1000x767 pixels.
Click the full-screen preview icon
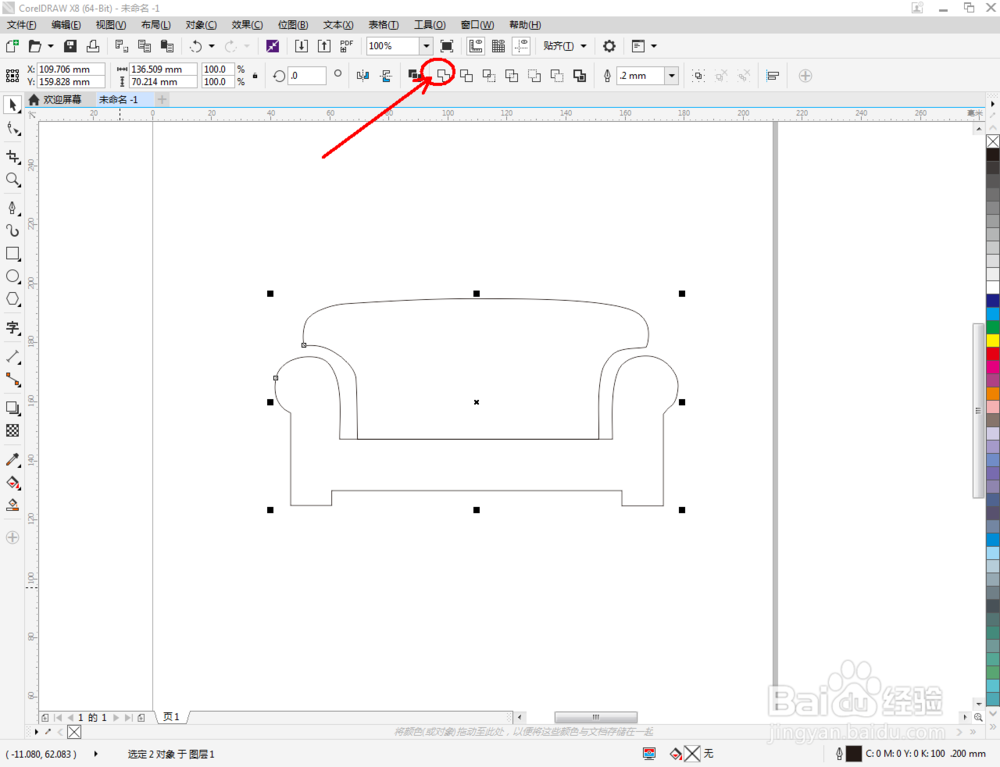tap(447, 46)
